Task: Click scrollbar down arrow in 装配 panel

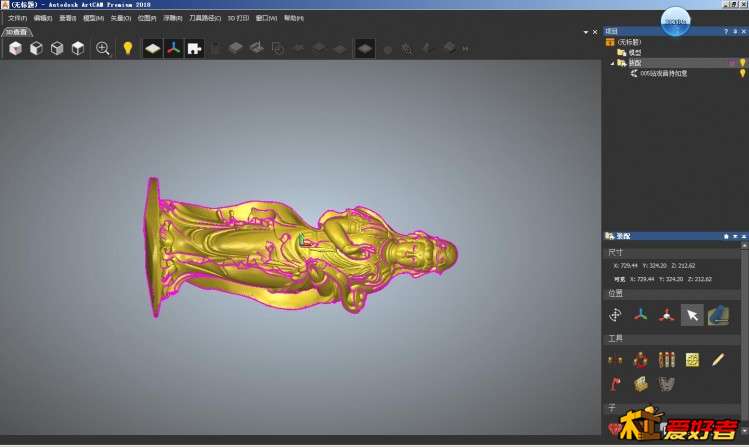Action: (744, 431)
